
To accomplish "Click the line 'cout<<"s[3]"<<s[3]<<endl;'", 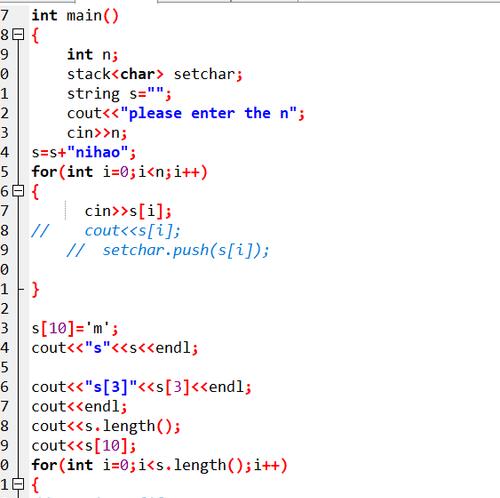I will tap(141, 387).
